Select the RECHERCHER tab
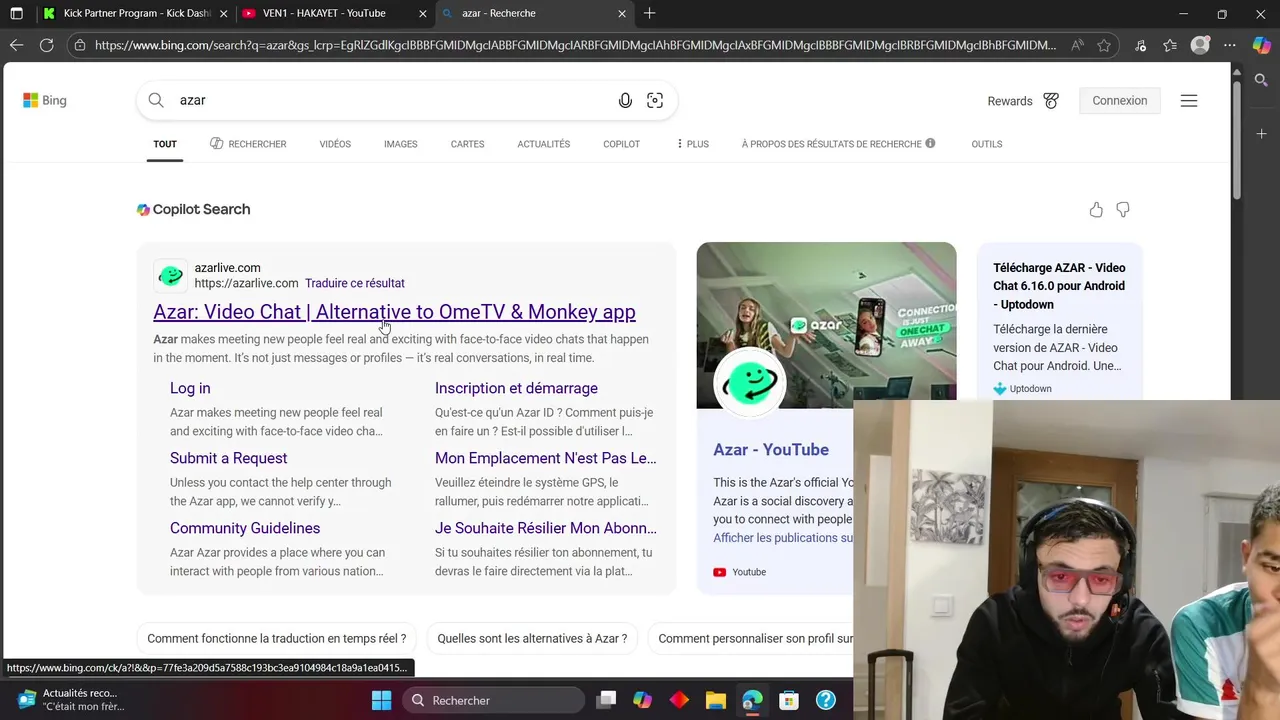 coord(248,144)
